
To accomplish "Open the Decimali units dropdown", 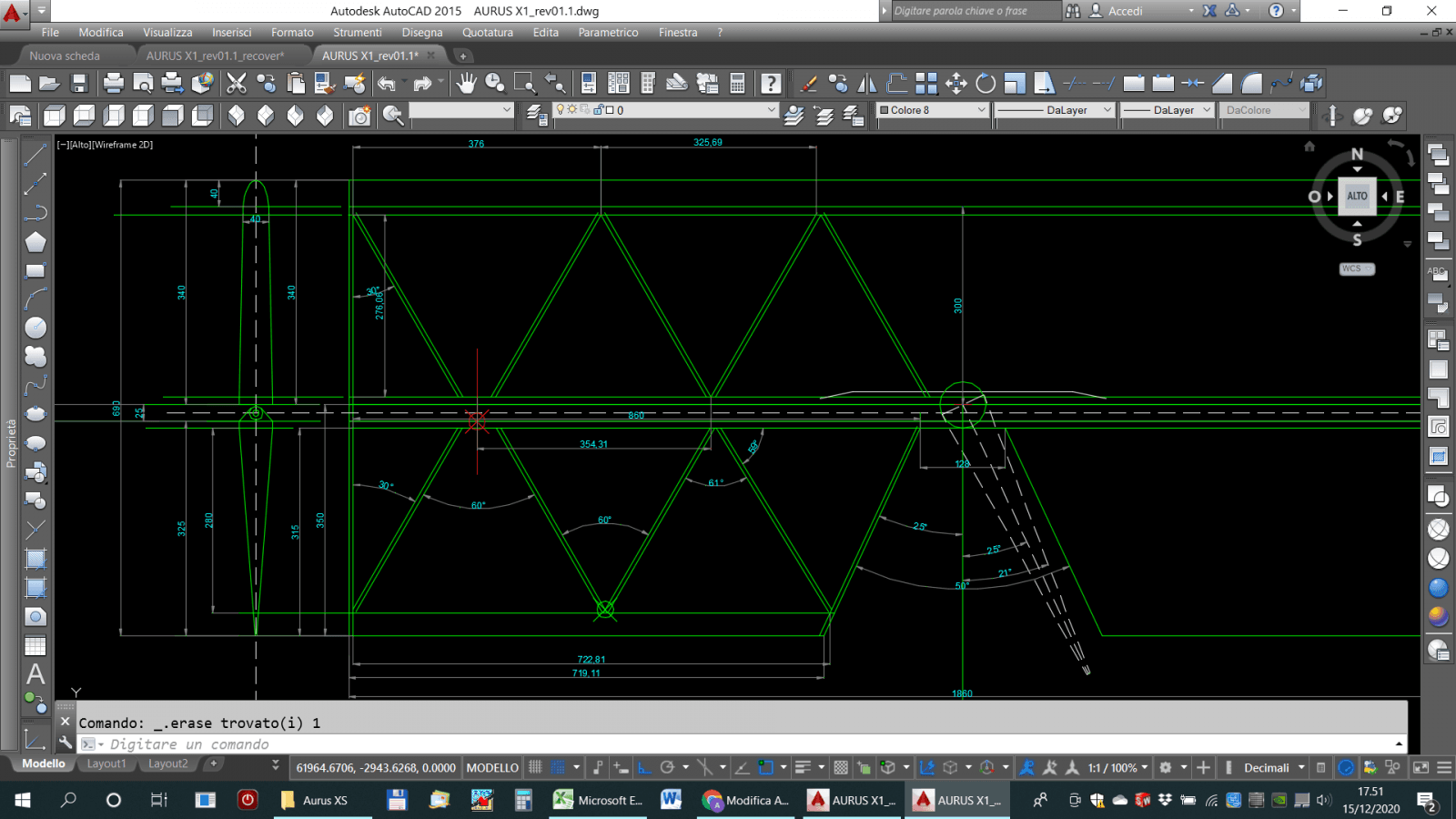I will [1274, 767].
